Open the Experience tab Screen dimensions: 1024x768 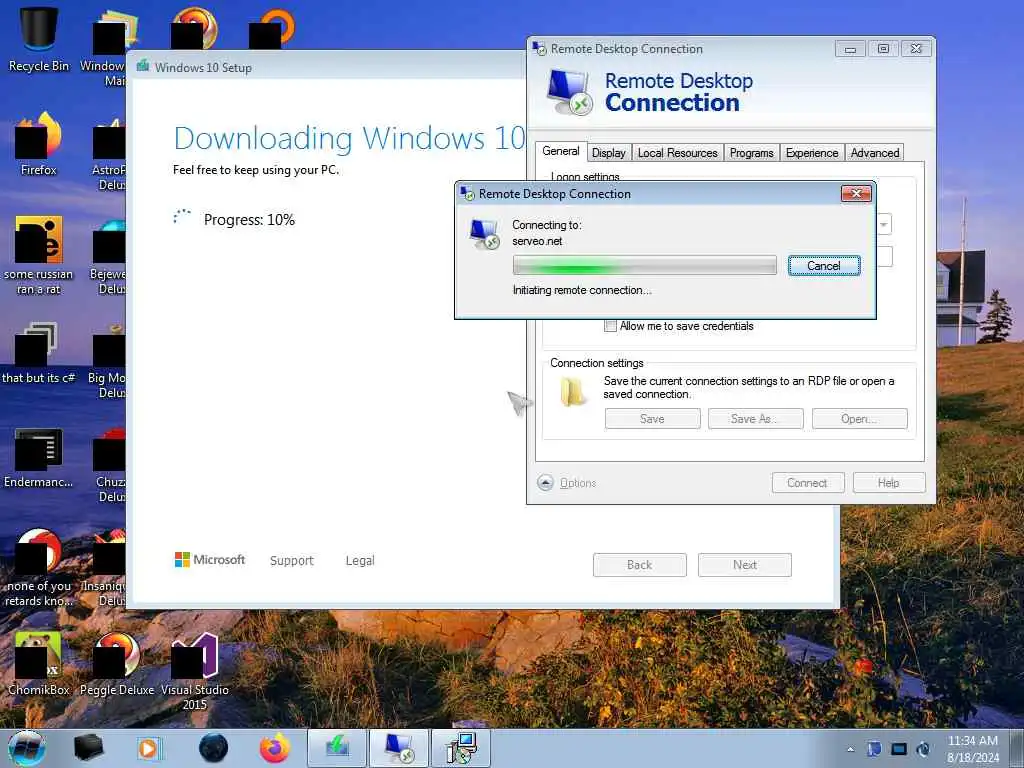pyautogui.click(x=812, y=153)
